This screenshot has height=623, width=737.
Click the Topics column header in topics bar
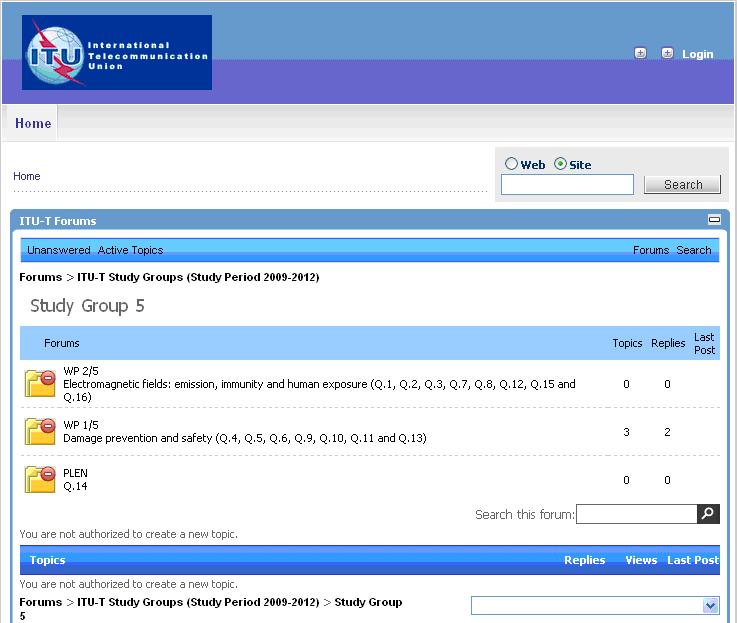point(47,560)
